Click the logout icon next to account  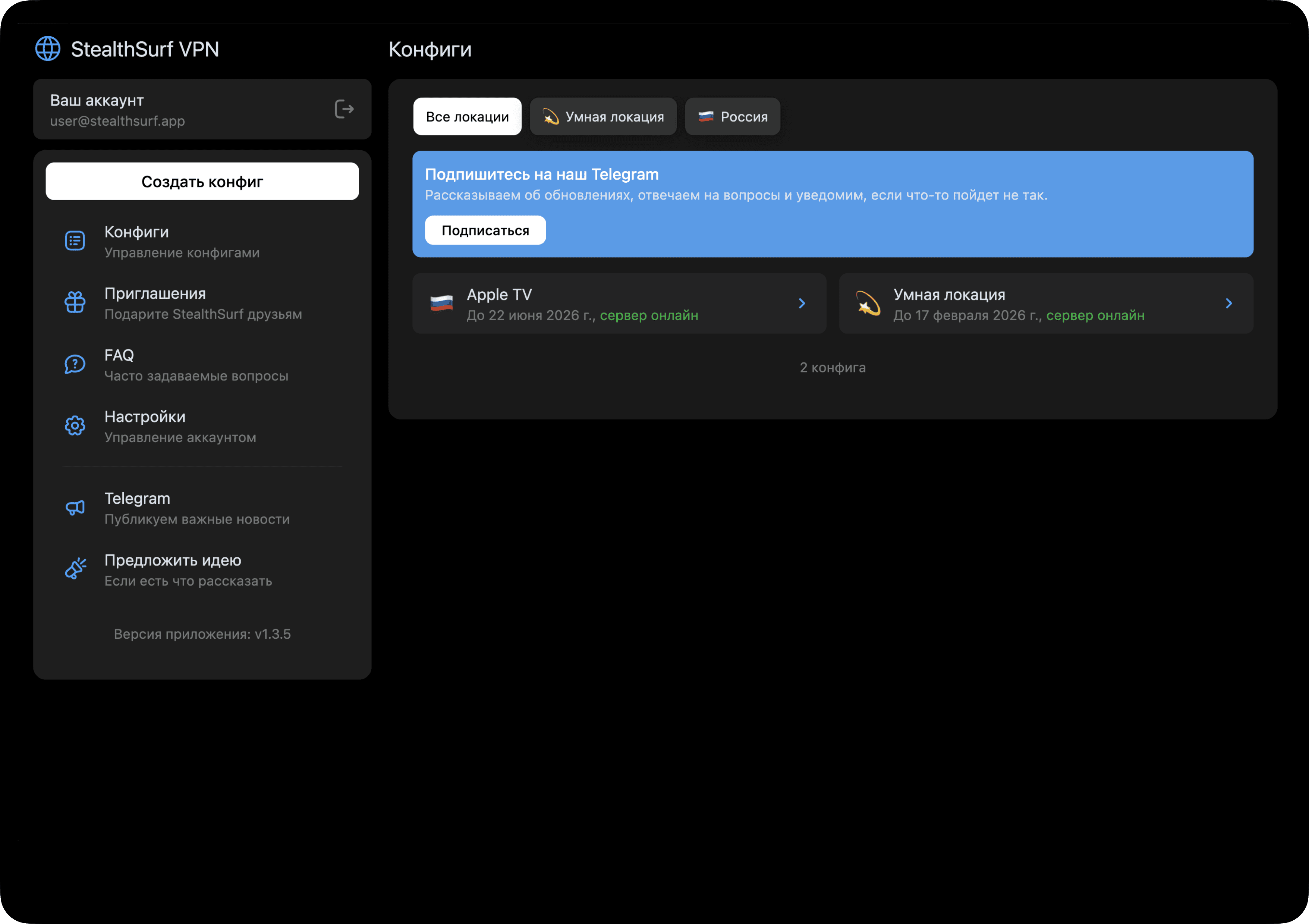click(344, 109)
